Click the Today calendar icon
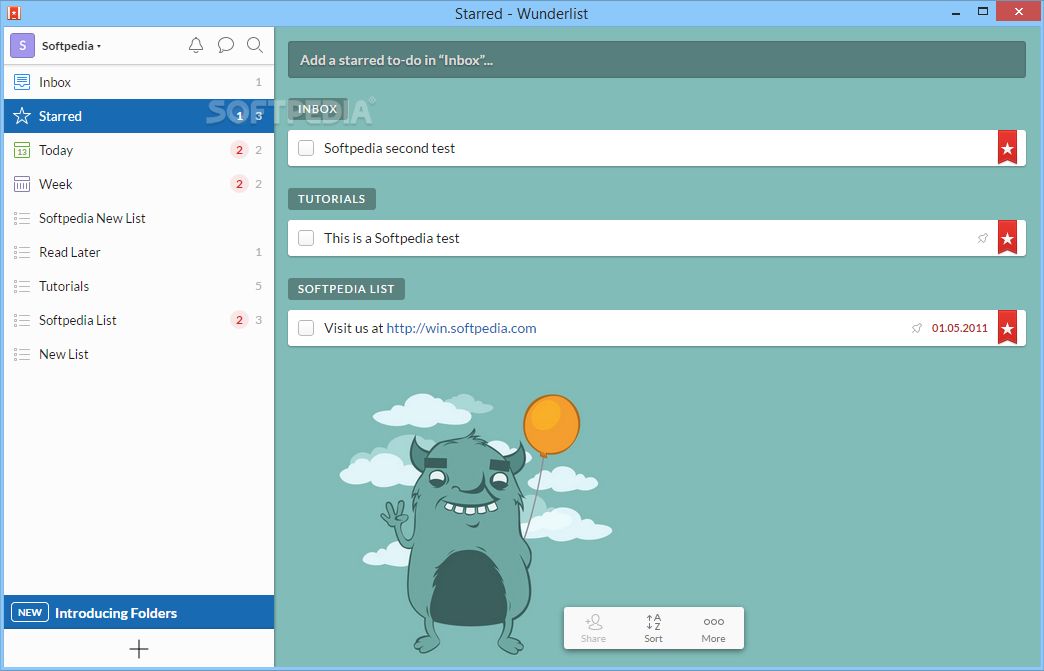Image resolution: width=1044 pixels, height=671 pixels. [x=22, y=150]
